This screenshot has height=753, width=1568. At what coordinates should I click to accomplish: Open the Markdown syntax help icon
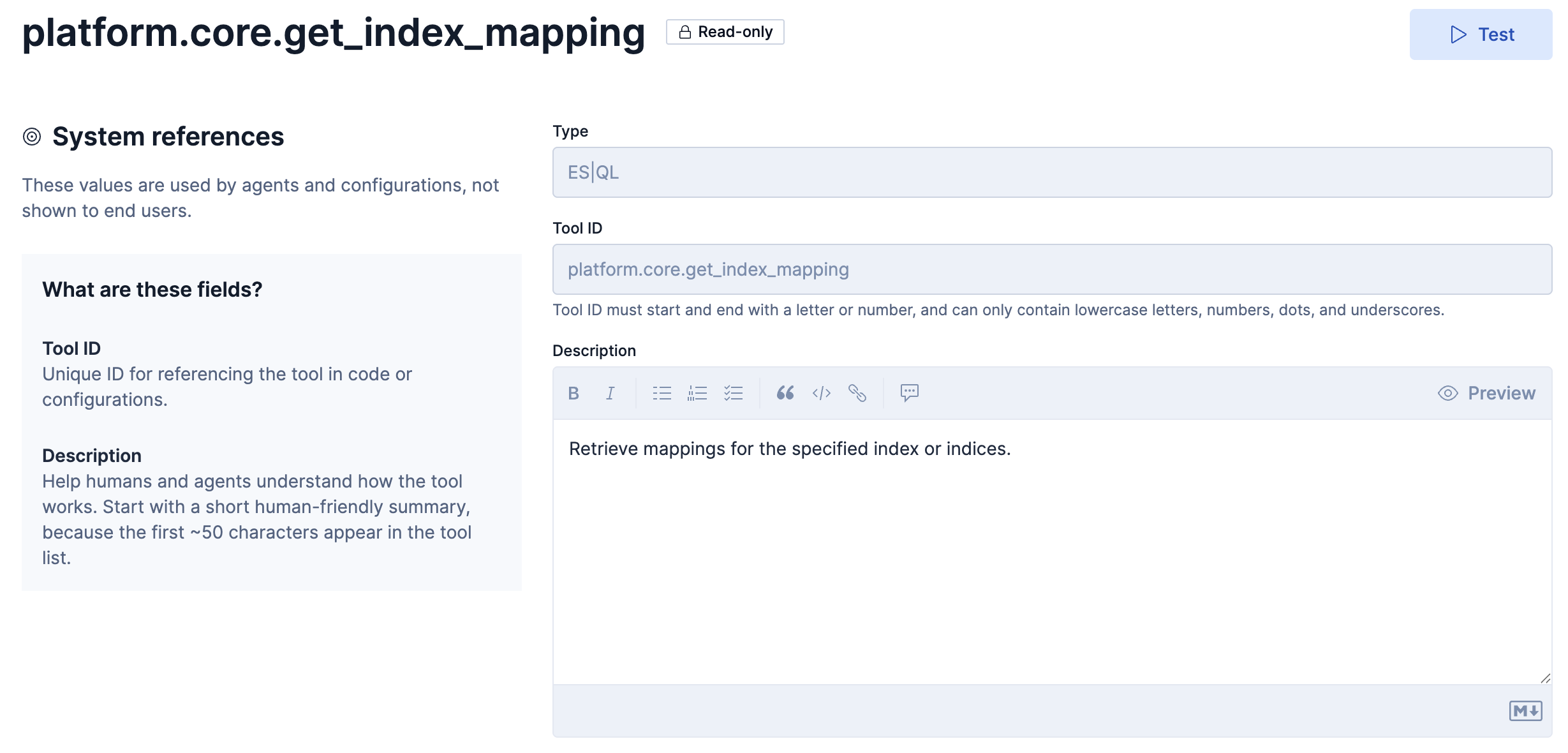coord(1525,710)
